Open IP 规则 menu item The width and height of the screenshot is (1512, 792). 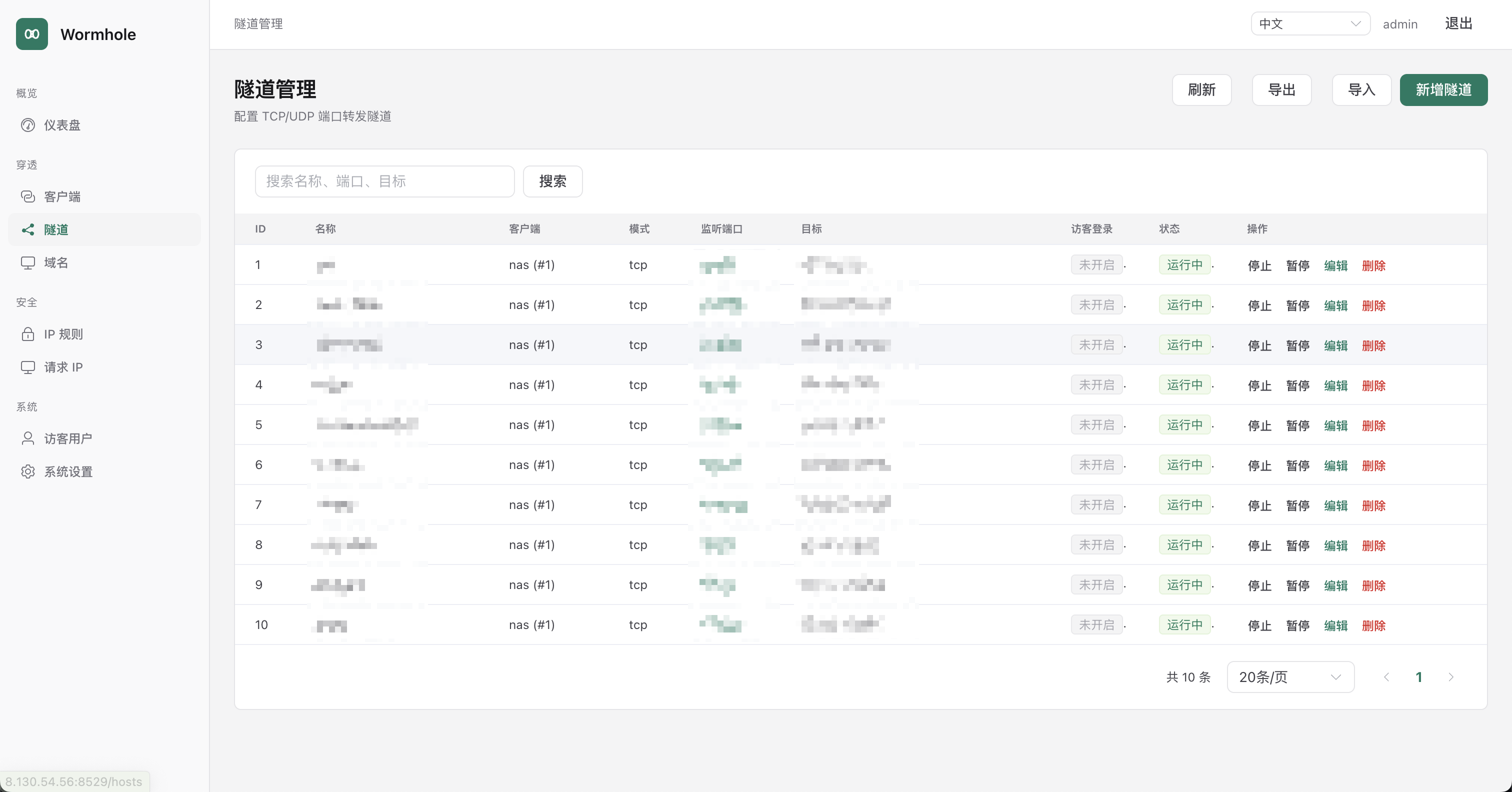(104, 334)
